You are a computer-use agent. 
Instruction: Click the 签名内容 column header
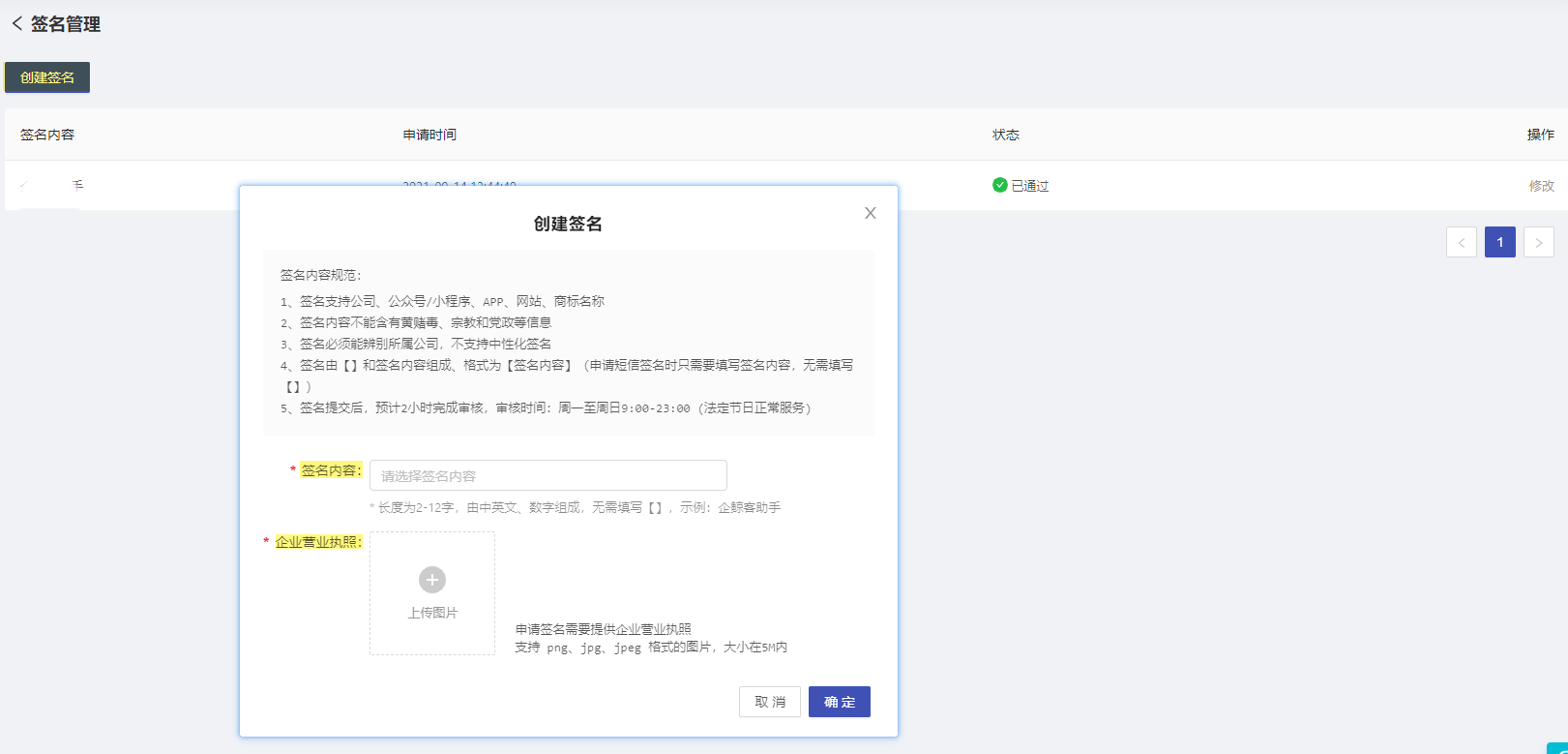[47, 135]
